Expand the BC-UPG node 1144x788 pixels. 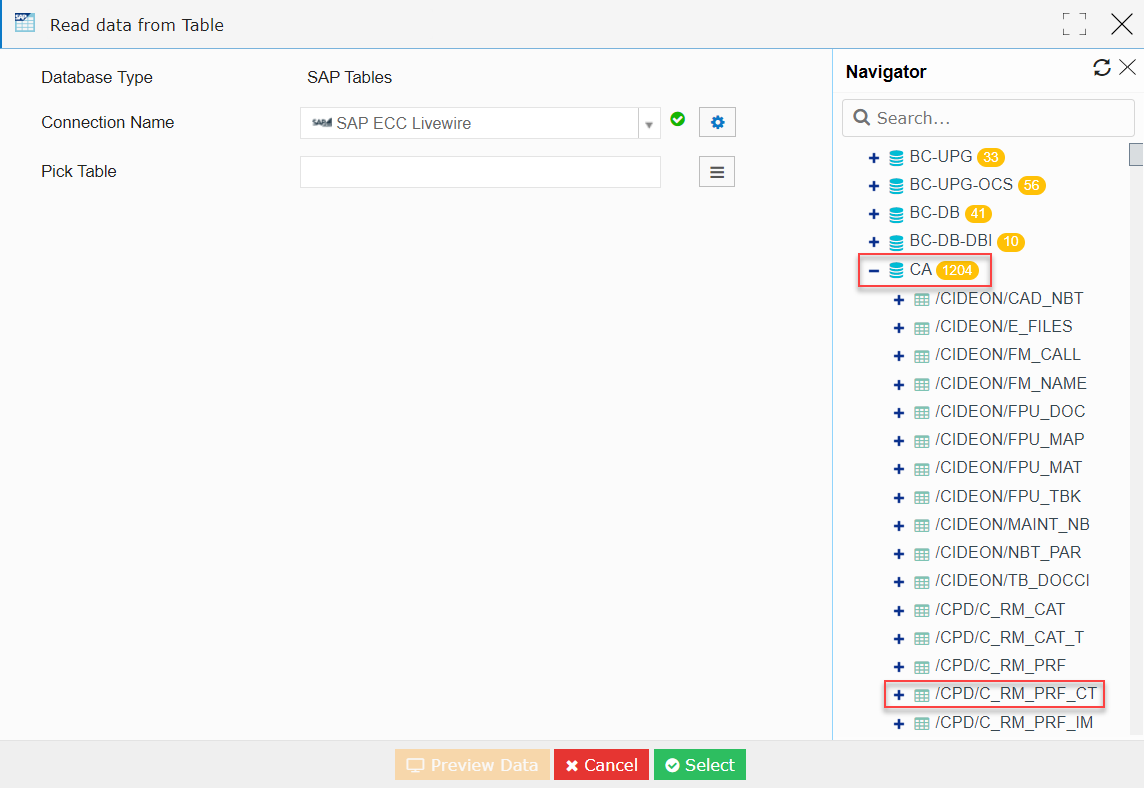(873, 158)
